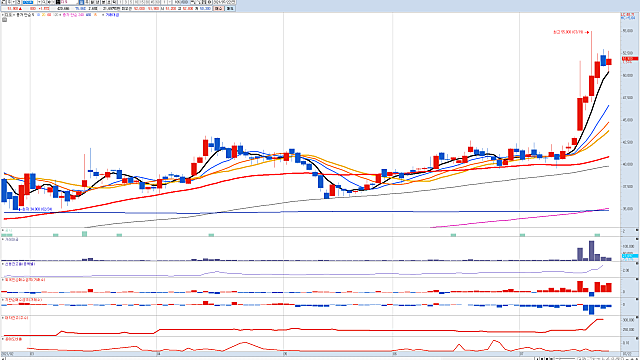Click the 05 month label on date axis

(x=285, y=354)
